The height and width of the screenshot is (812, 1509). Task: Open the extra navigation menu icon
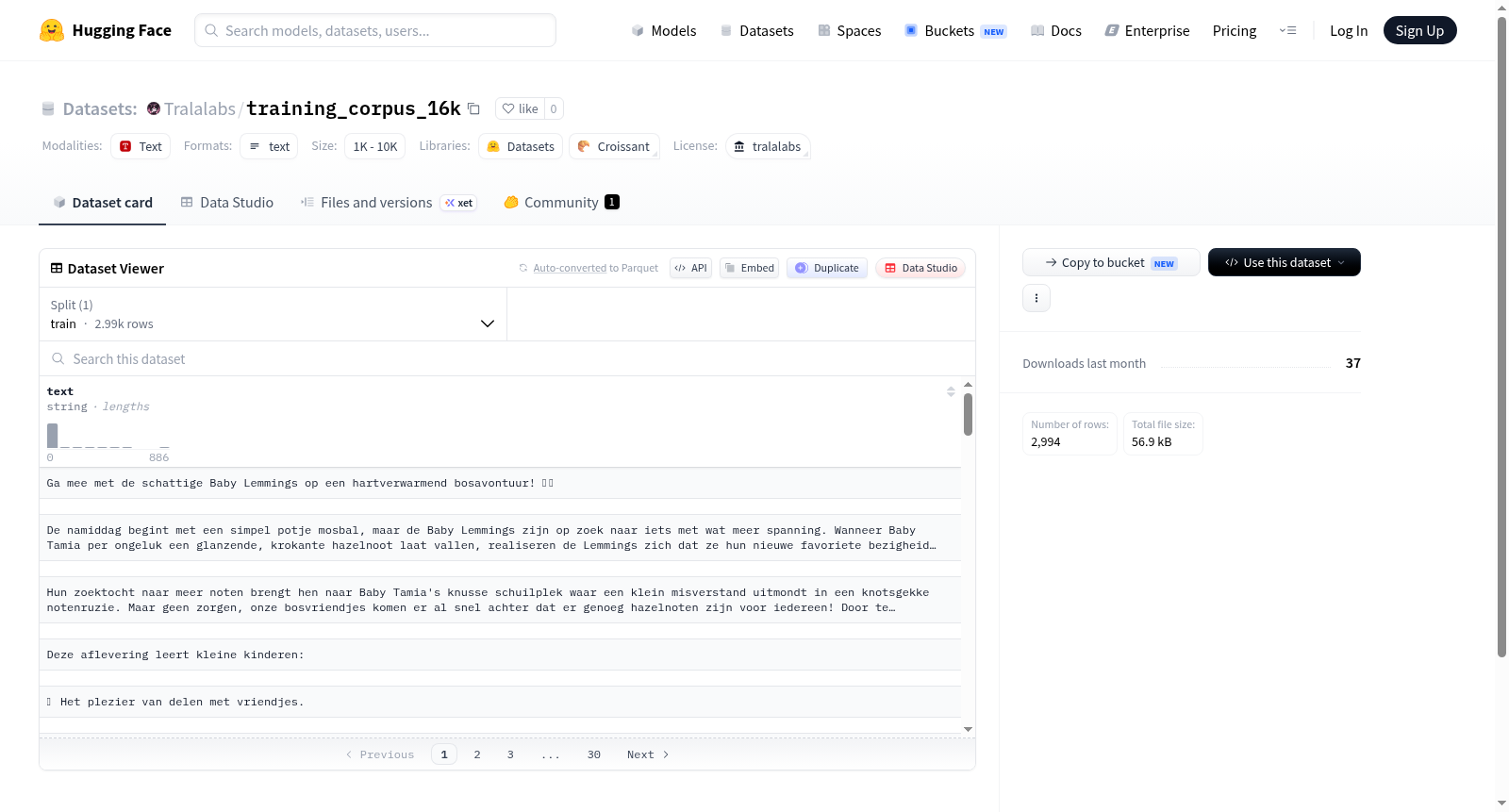pos(1287,30)
